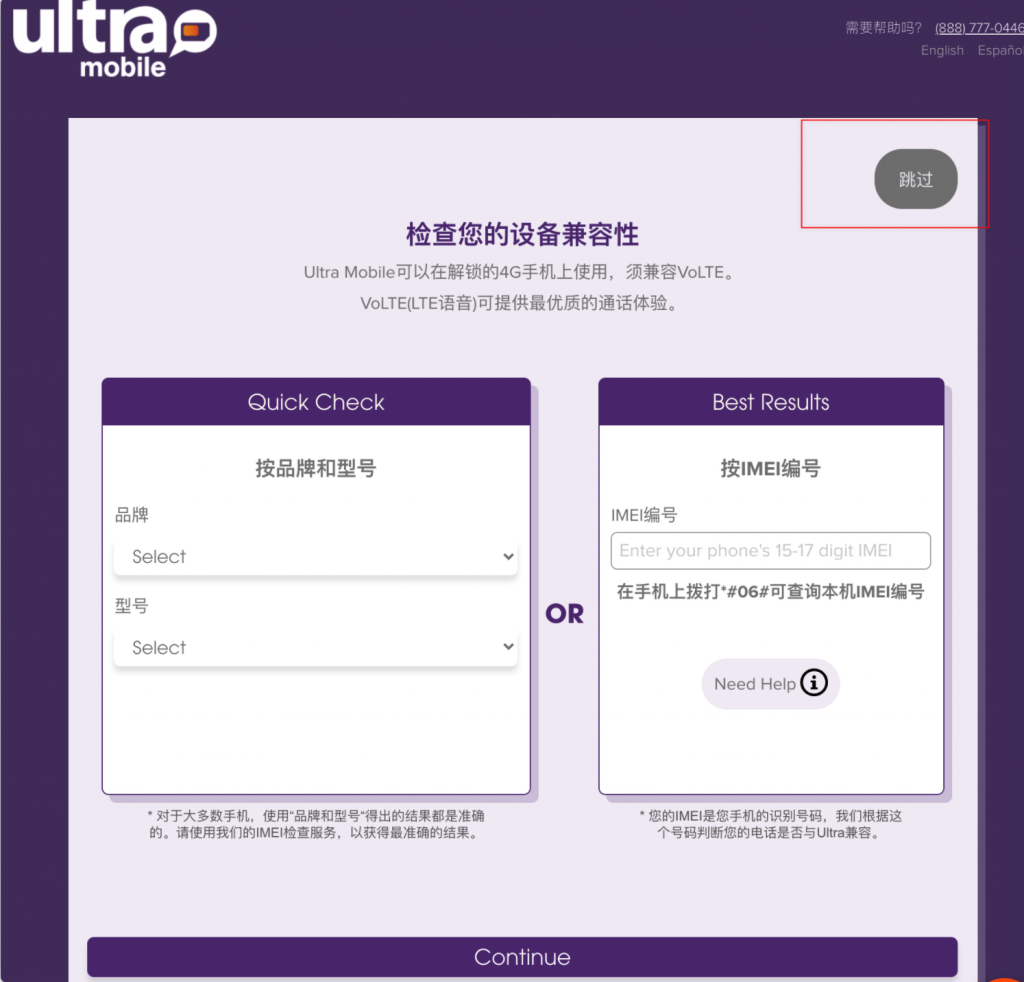Click the 按IMEI编号 subtitle
1024x982 pixels.
click(771, 468)
